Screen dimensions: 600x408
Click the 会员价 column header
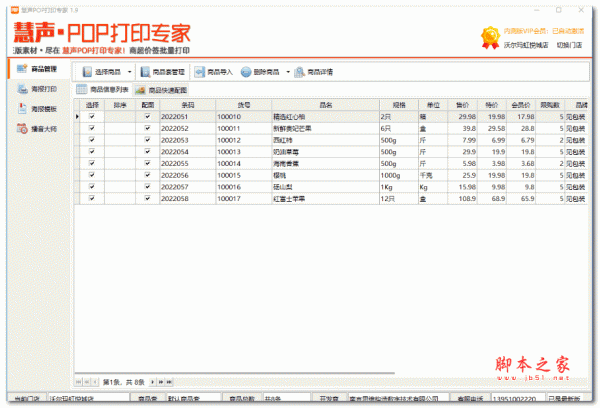tap(521, 105)
